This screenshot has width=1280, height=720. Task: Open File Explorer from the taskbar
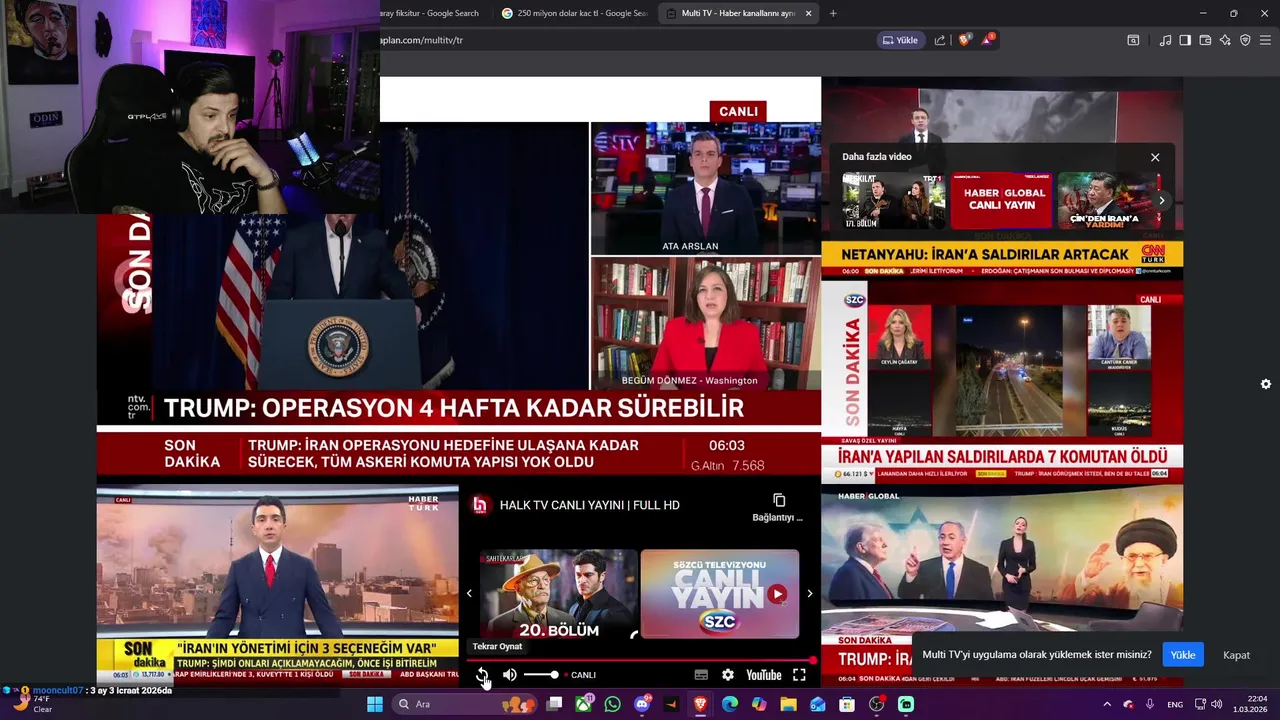(788, 704)
